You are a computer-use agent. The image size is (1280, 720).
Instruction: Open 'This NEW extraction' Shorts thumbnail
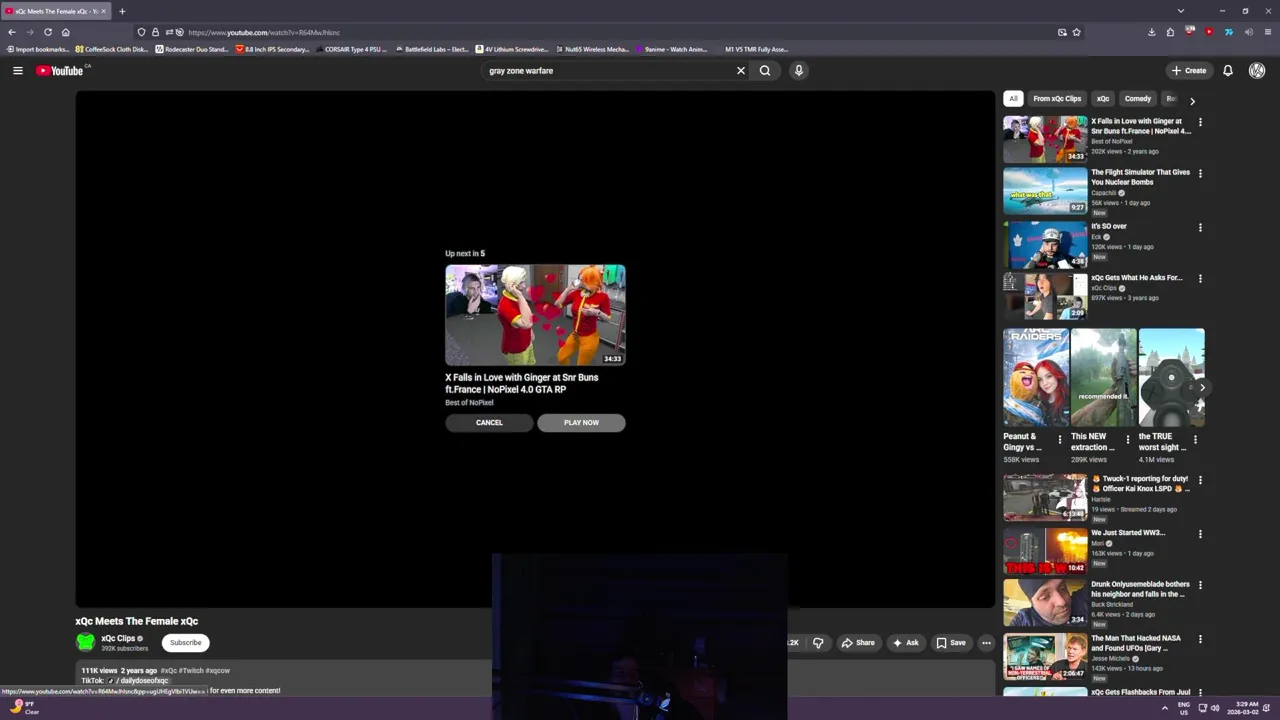1103,377
